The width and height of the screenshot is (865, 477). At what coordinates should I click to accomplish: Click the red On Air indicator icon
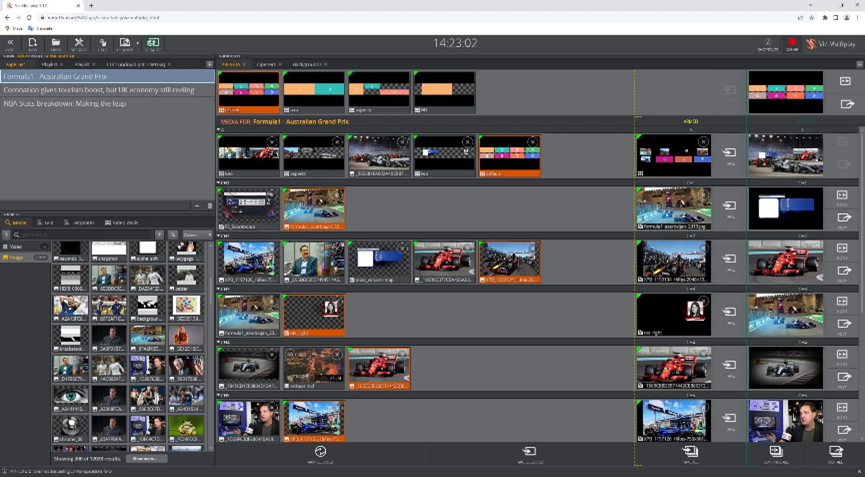click(x=792, y=44)
